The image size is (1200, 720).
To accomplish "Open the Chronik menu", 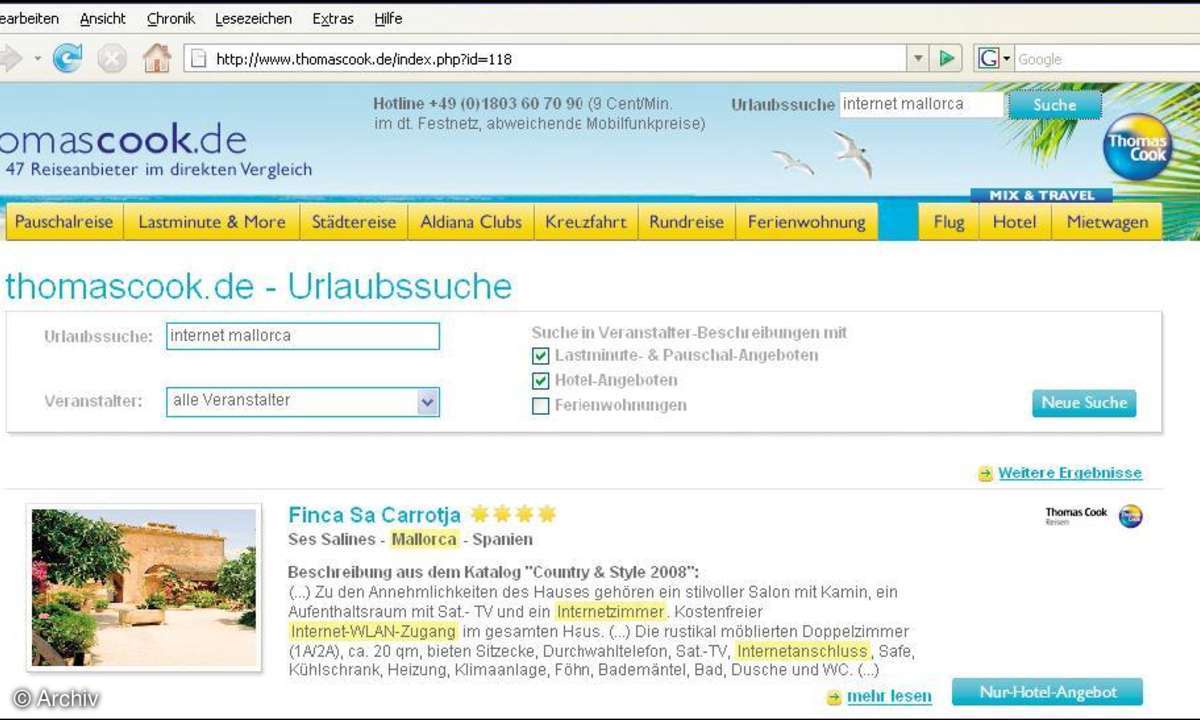I will click(x=171, y=18).
